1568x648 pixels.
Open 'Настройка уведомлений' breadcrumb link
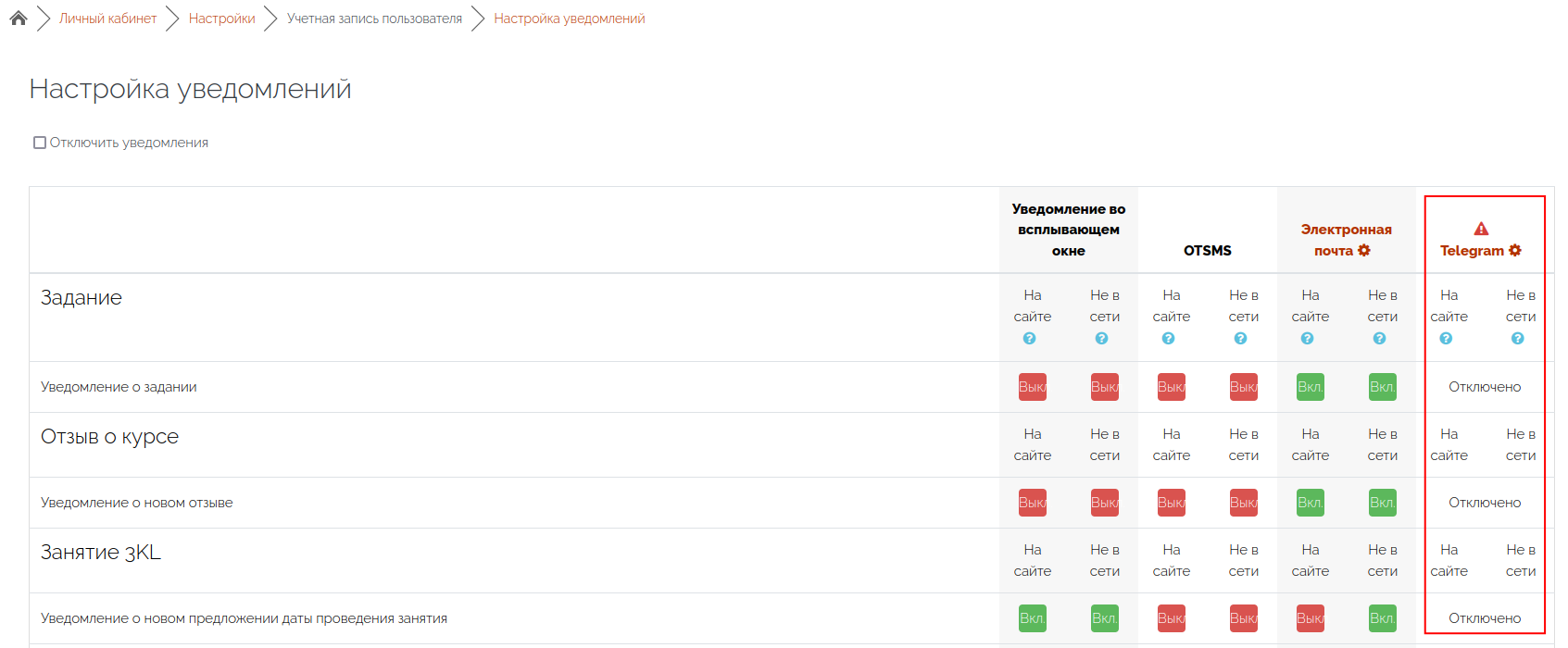[569, 19]
